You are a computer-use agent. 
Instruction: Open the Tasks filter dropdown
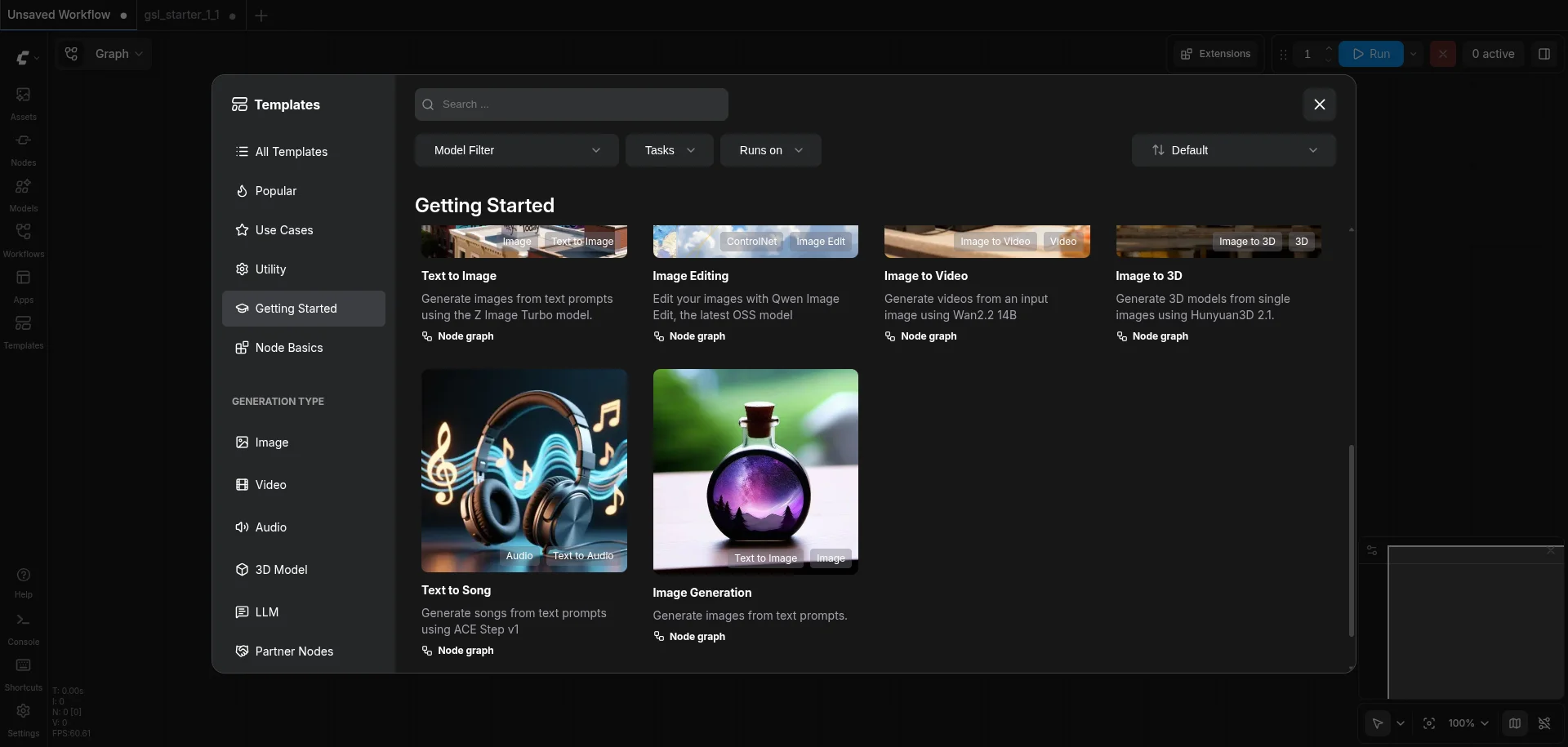669,150
